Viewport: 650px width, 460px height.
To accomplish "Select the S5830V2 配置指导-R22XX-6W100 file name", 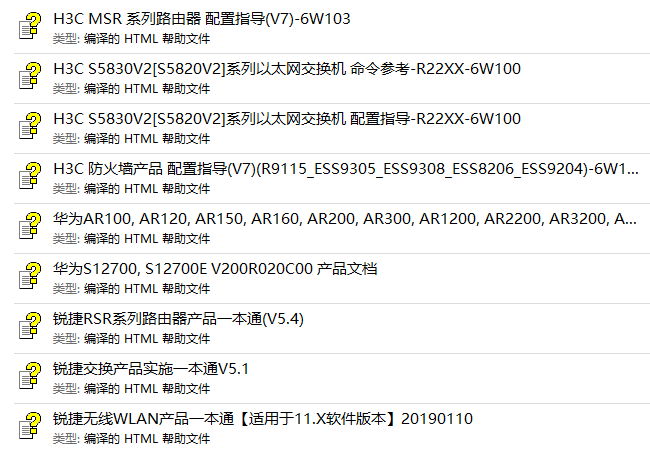I will pyautogui.click(x=287, y=119).
